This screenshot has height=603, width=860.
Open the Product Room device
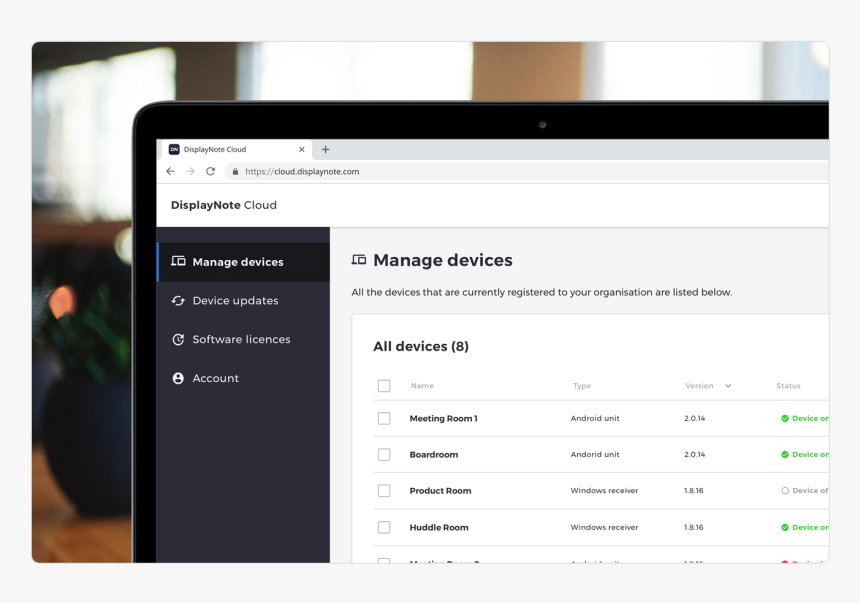pyautogui.click(x=440, y=491)
